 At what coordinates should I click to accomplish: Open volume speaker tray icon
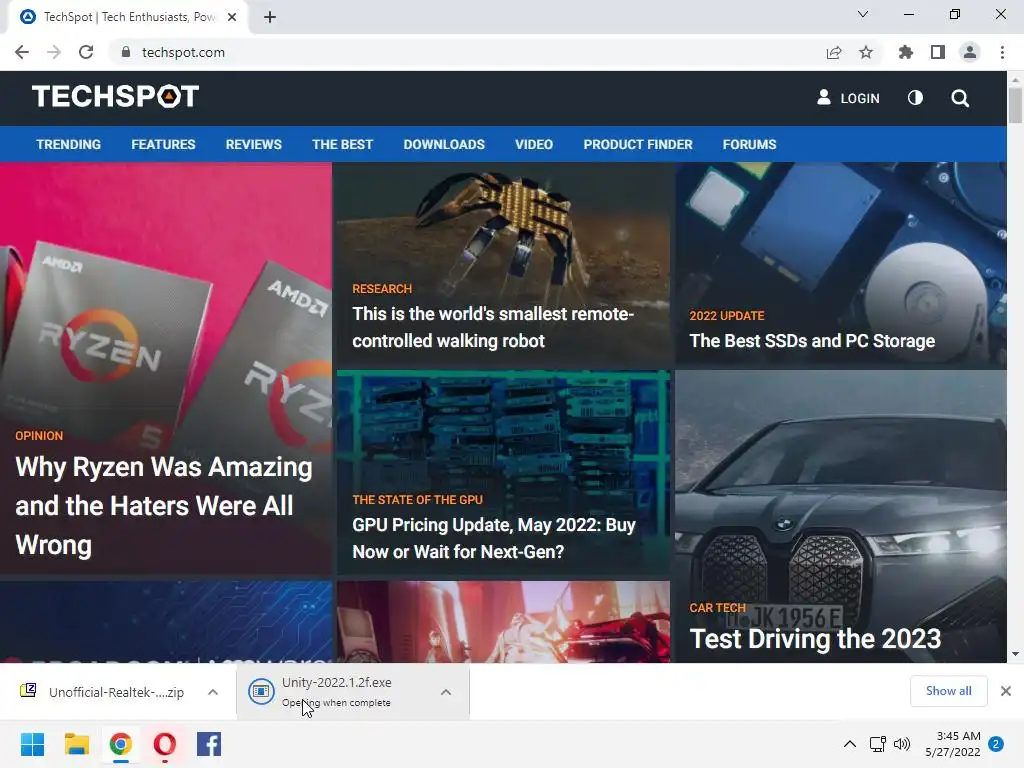(x=902, y=744)
